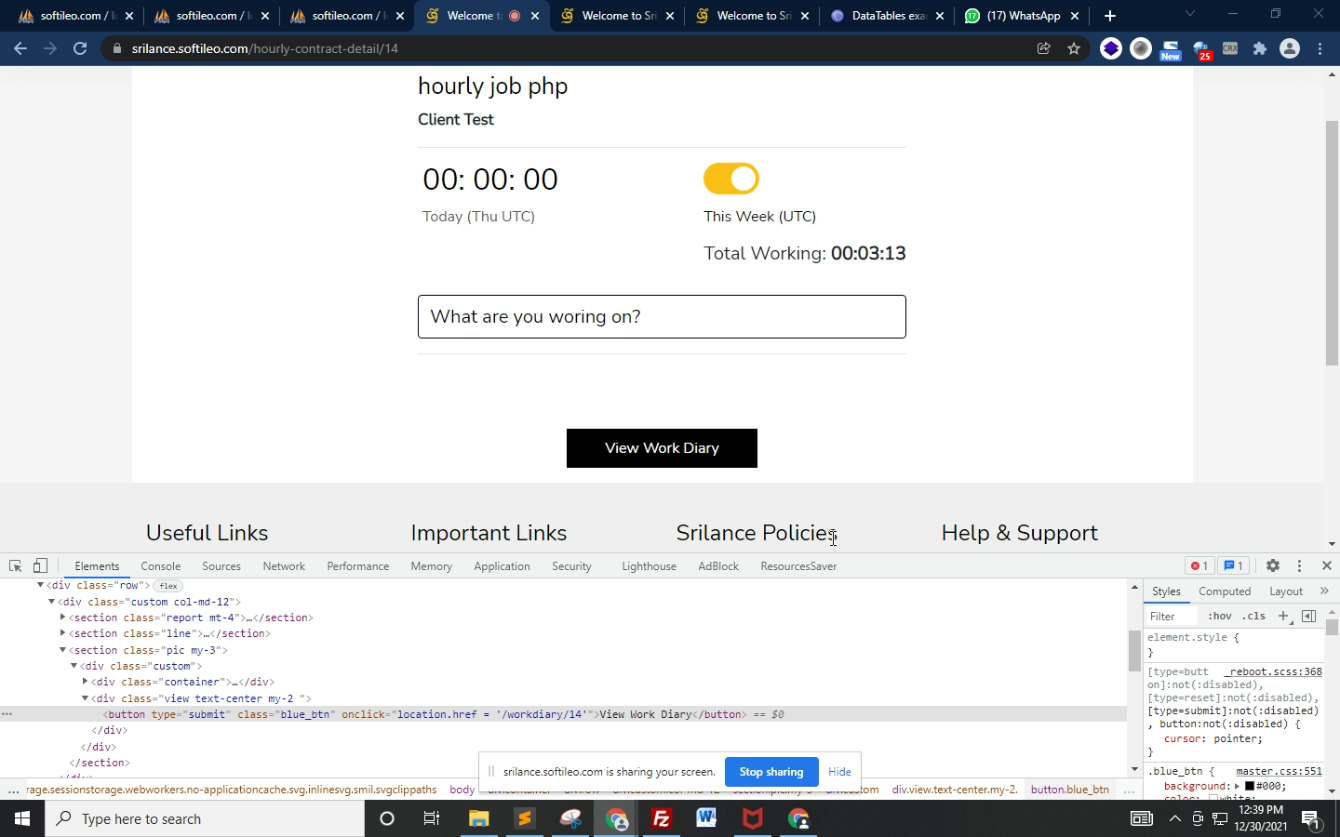This screenshot has height=837, width=1340.
Task: Collapse the section class "pic my-3" node
Action: click(x=63, y=650)
